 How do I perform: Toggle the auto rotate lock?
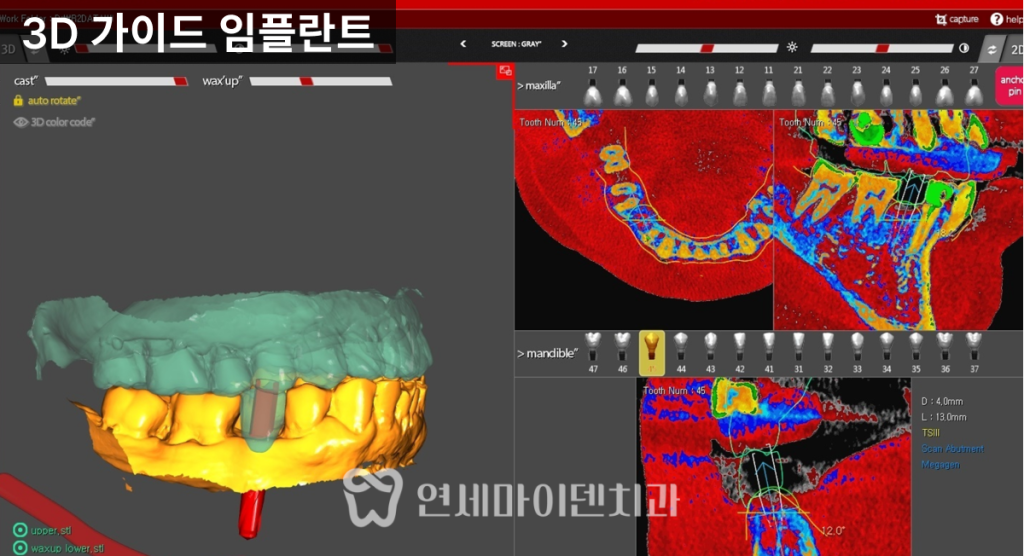[x=19, y=101]
